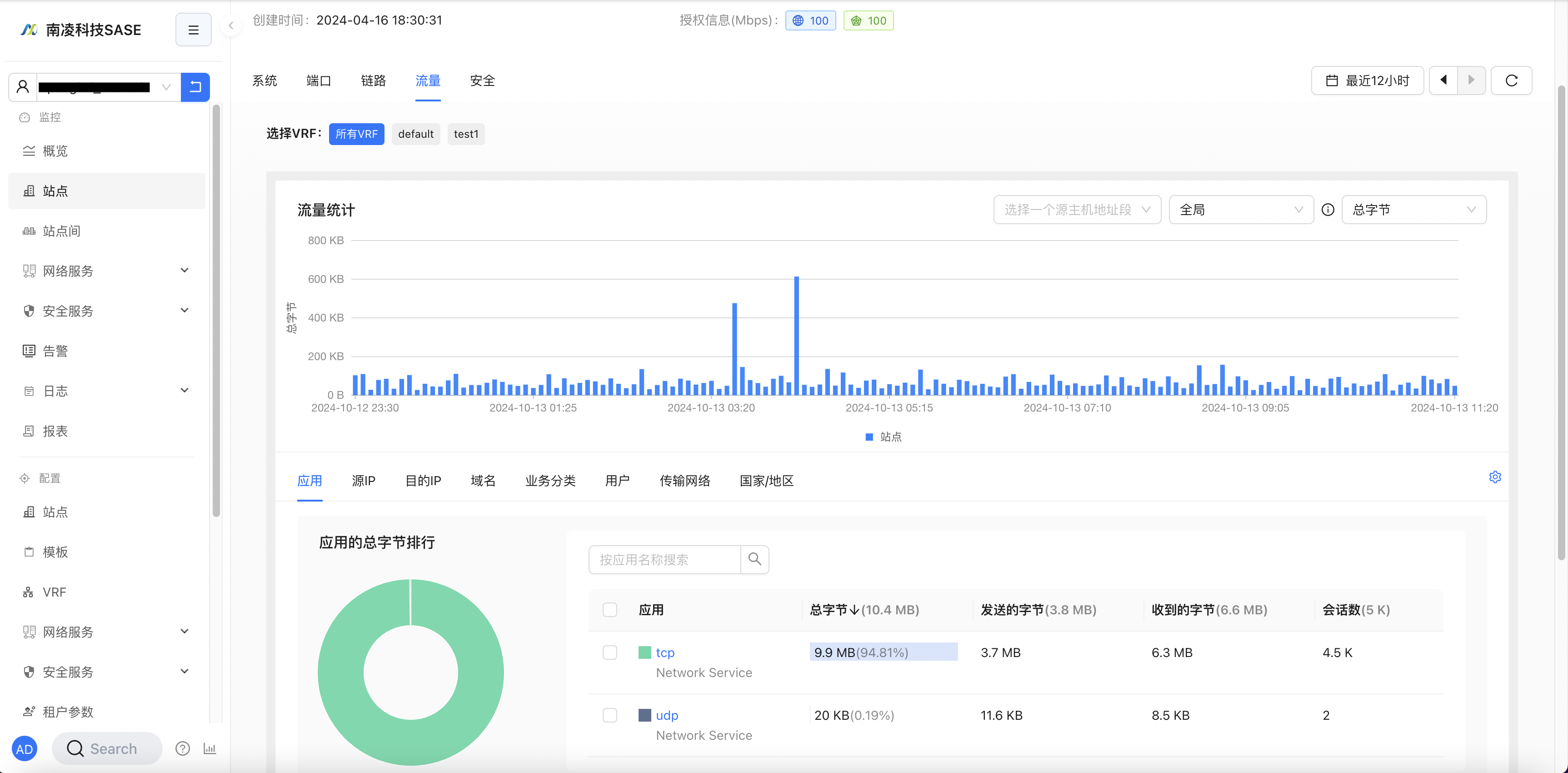Select 用户 tab
Viewport: 1568px width, 773px height.
click(x=617, y=481)
